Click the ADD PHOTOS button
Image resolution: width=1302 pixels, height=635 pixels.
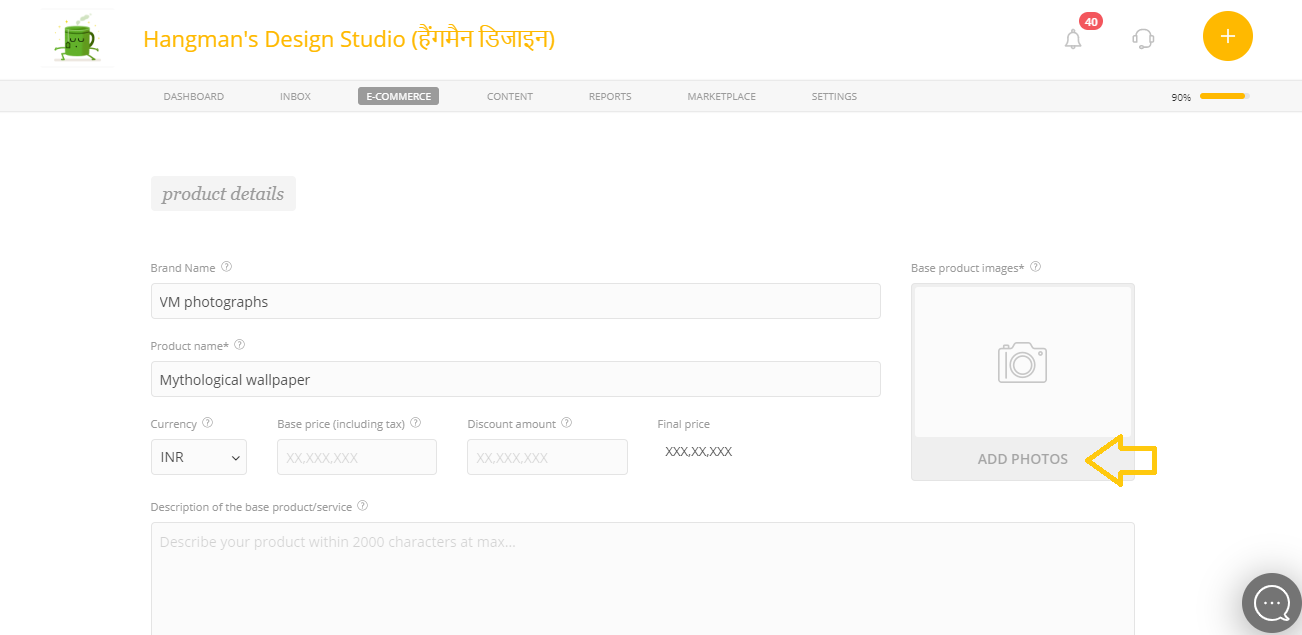(1022, 458)
